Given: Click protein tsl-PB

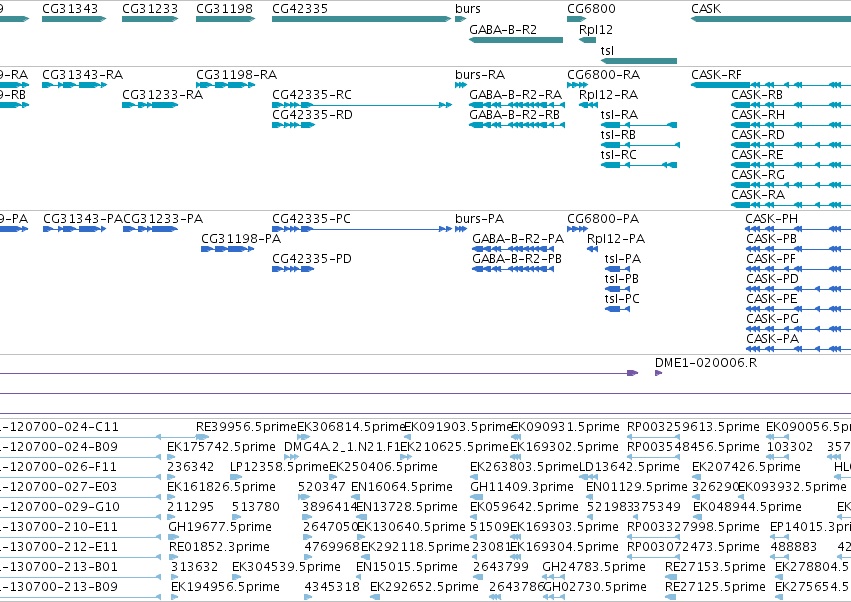Looking at the screenshot, I should 617,289.
